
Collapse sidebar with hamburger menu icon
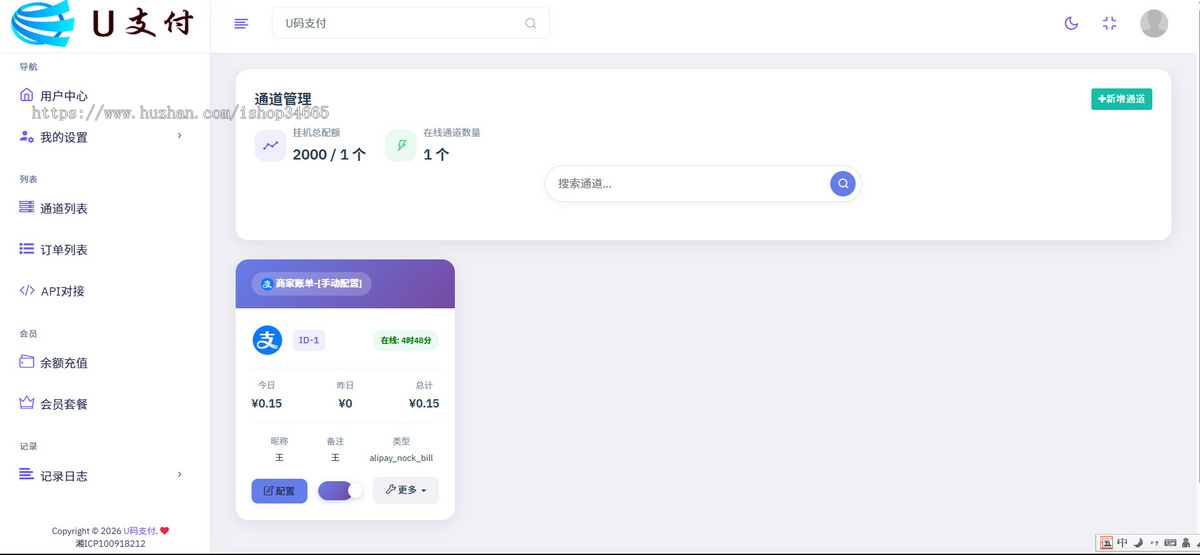point(241,23)
